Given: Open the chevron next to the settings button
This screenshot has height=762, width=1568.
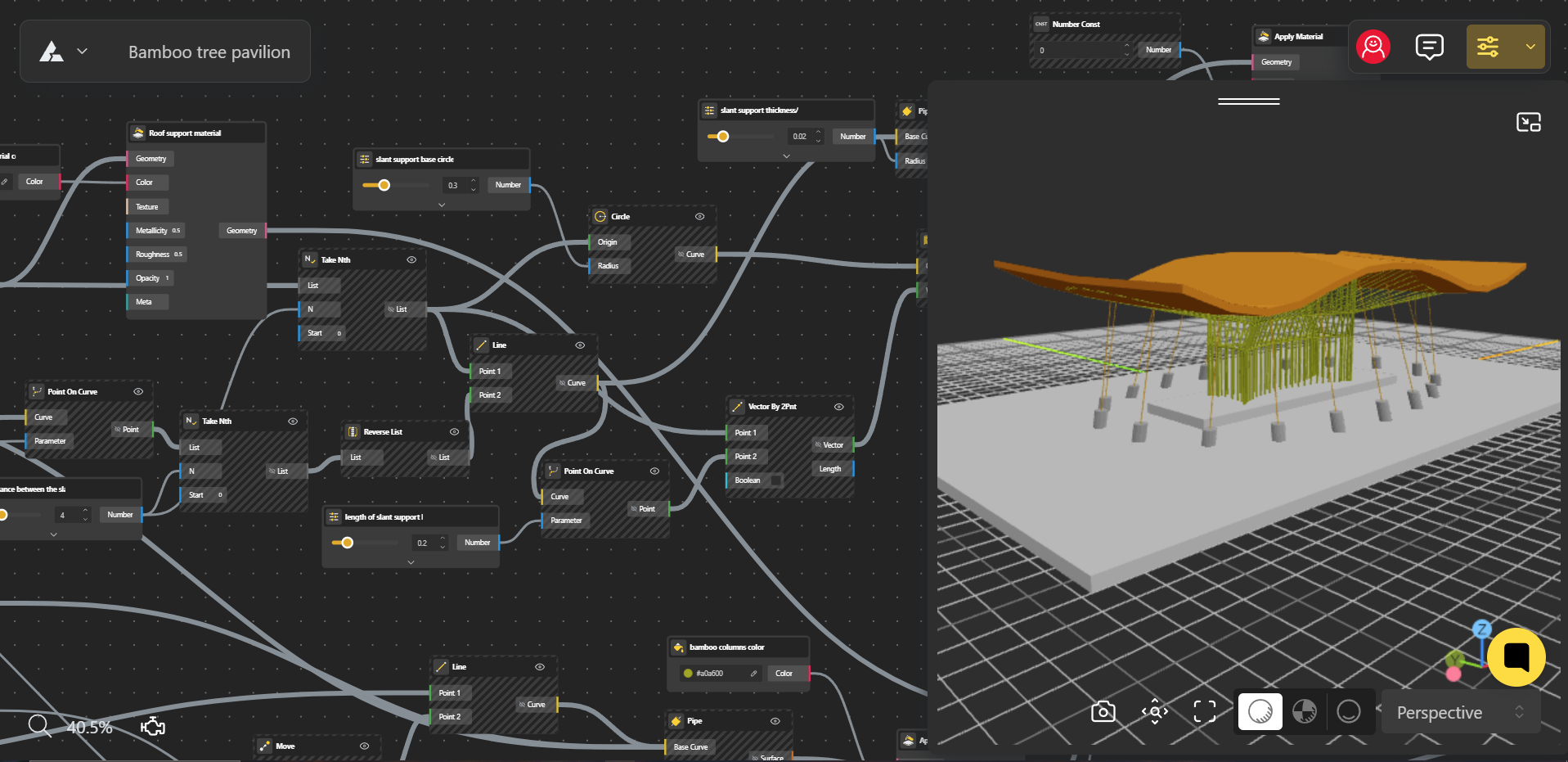Looking at the screenshot, I should click(x=1531, y=47).
